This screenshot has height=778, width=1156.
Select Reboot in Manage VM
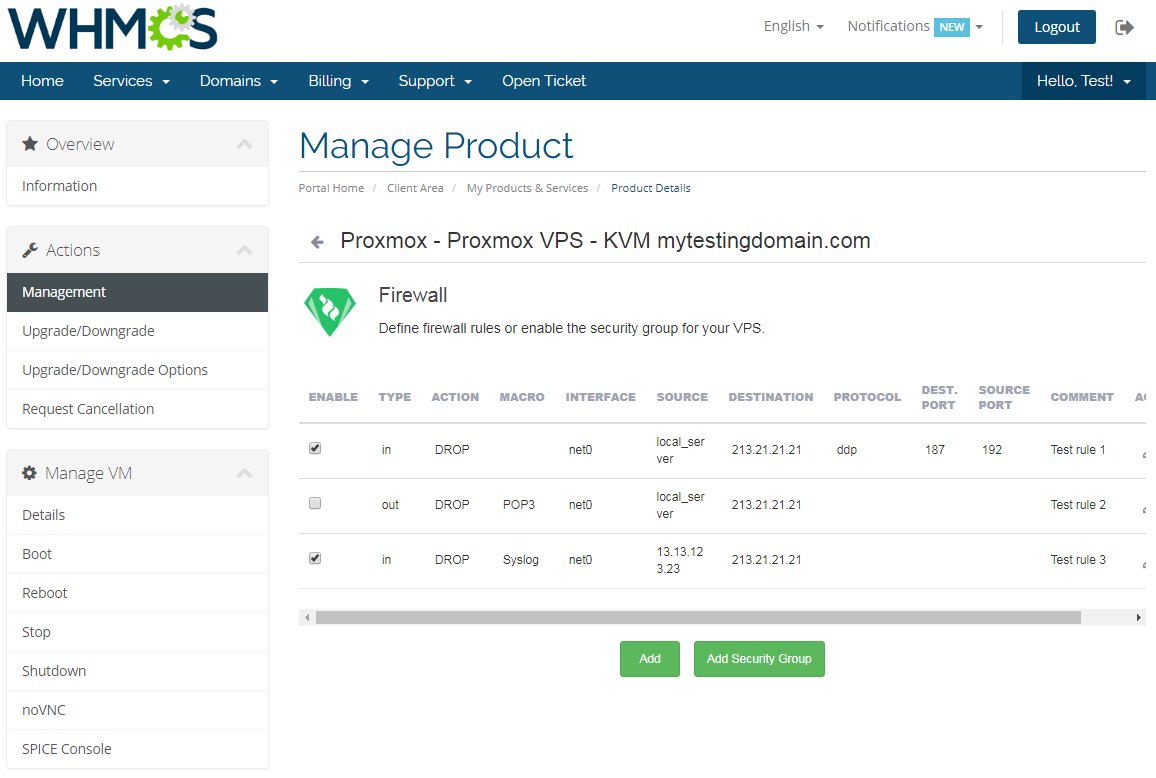point(137,593)
